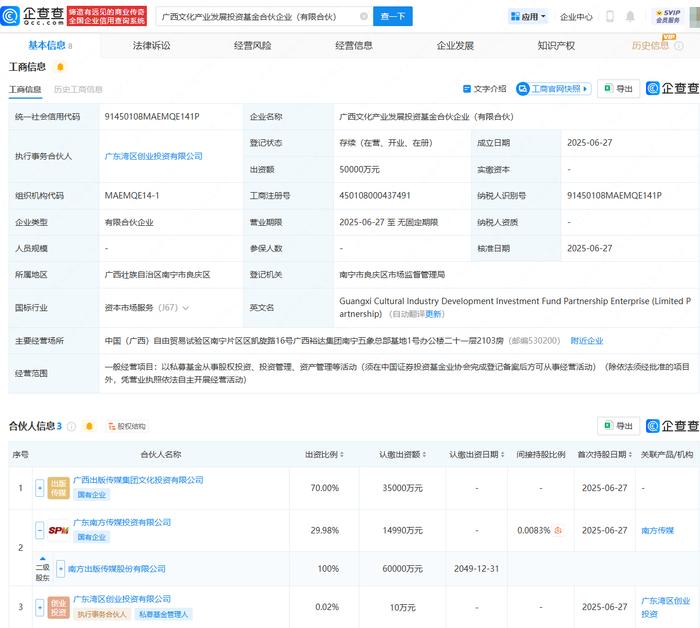Open the mobile phone icon in header

[x=610, y=17]
